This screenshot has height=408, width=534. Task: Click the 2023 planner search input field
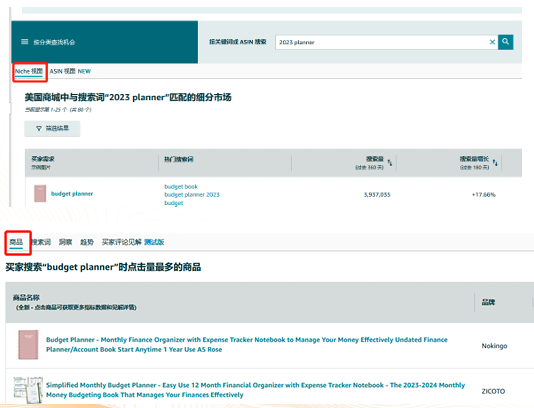pyautogui.click(x=381, y=42)
